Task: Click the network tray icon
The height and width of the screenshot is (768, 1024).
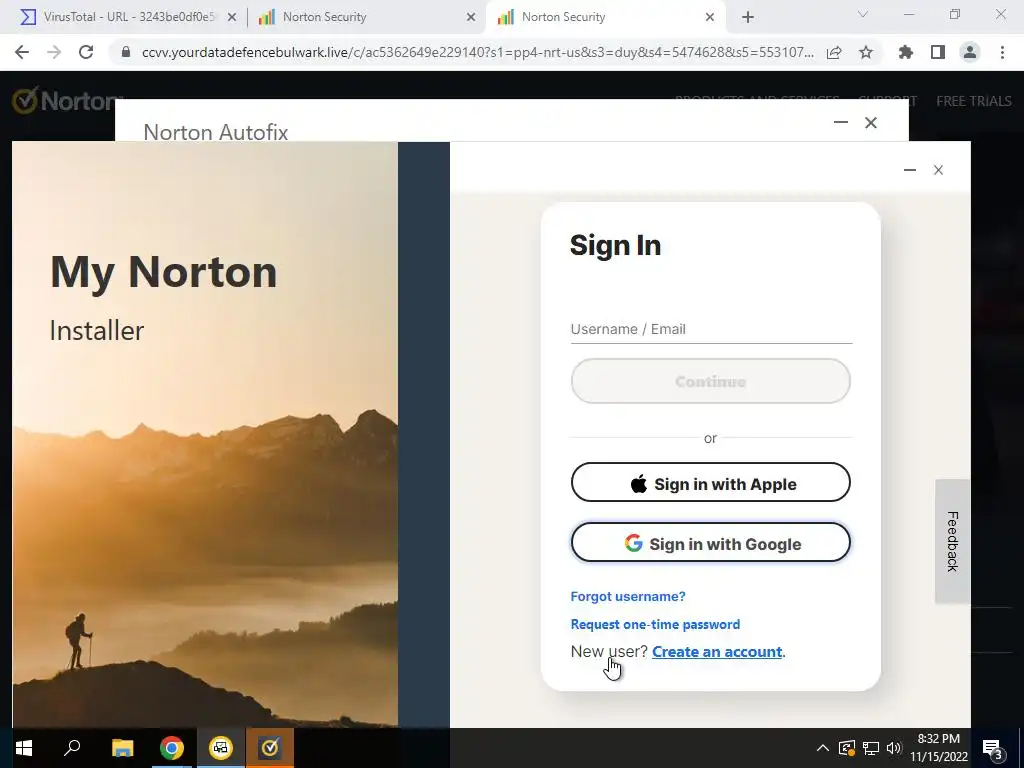Action: tap(871, 748)
